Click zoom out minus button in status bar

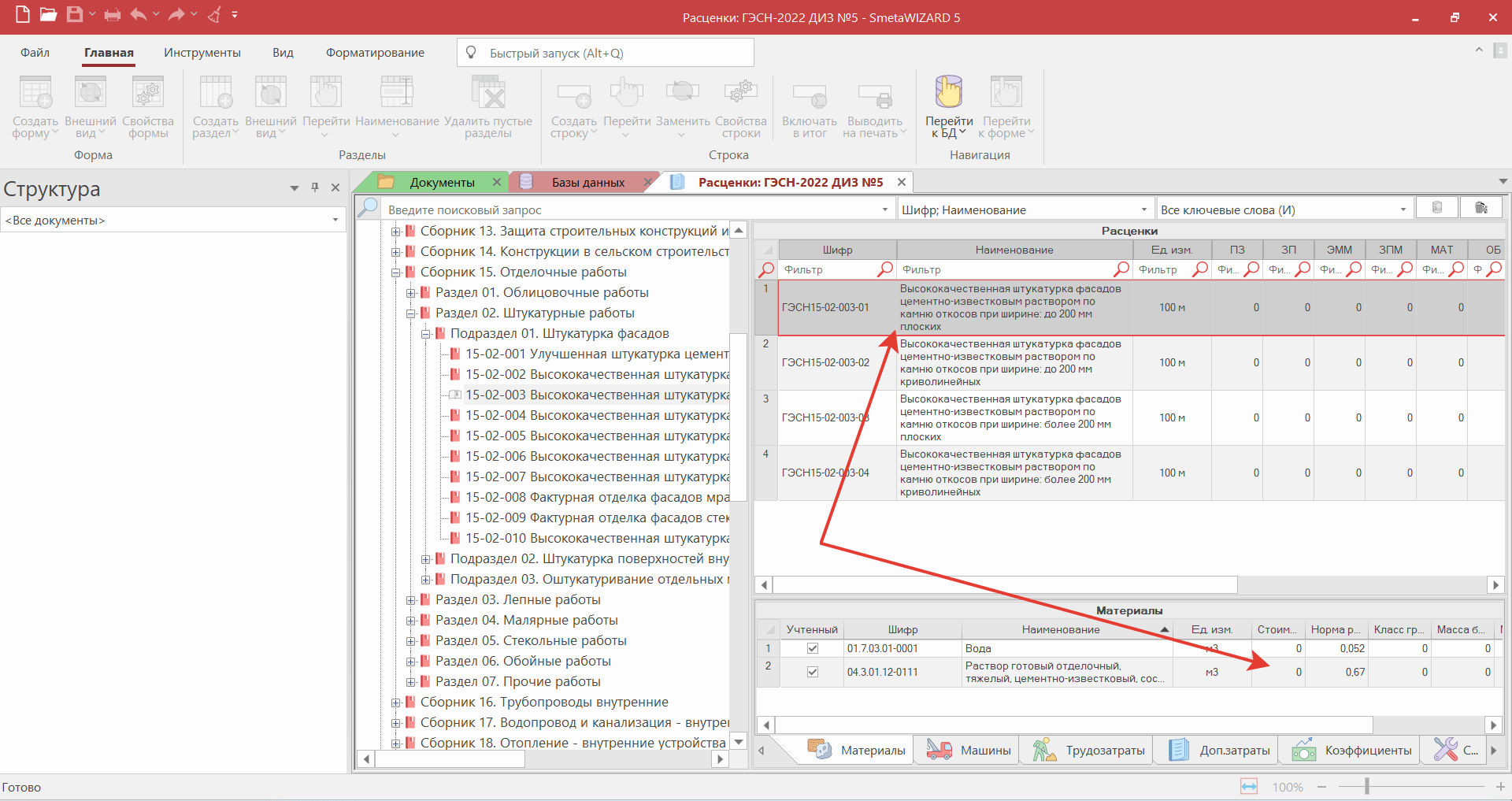point(1321,786)
